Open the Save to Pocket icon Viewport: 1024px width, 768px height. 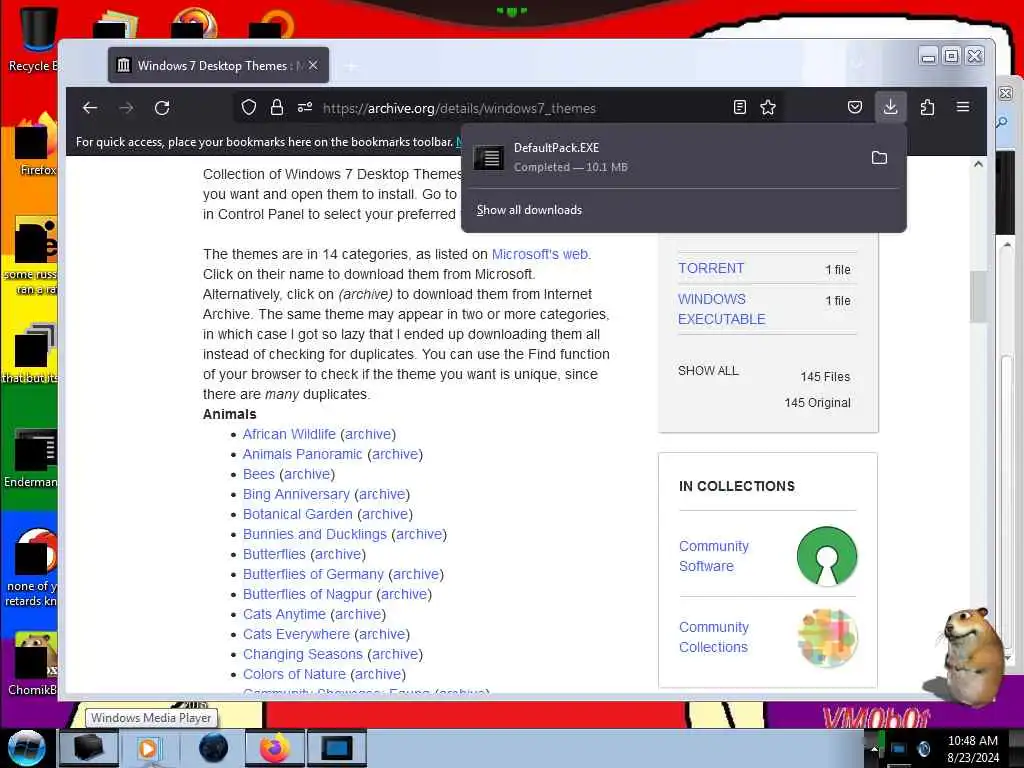click(855, 107)
